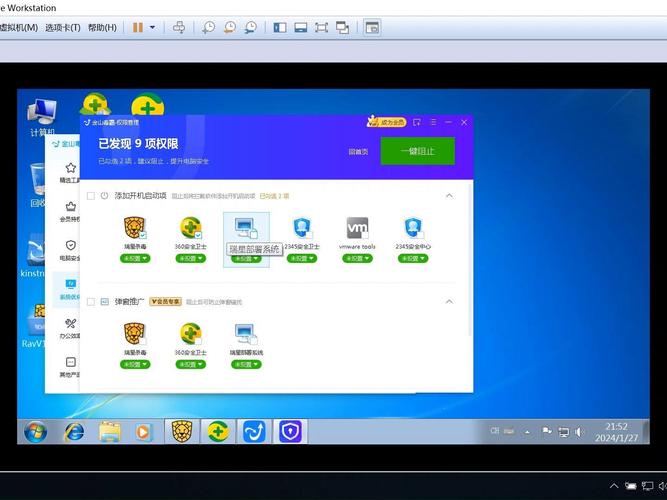Click the vmware tools icon in startup items
Viewport: 667px width, 500px height.
(x=357, y=228)
